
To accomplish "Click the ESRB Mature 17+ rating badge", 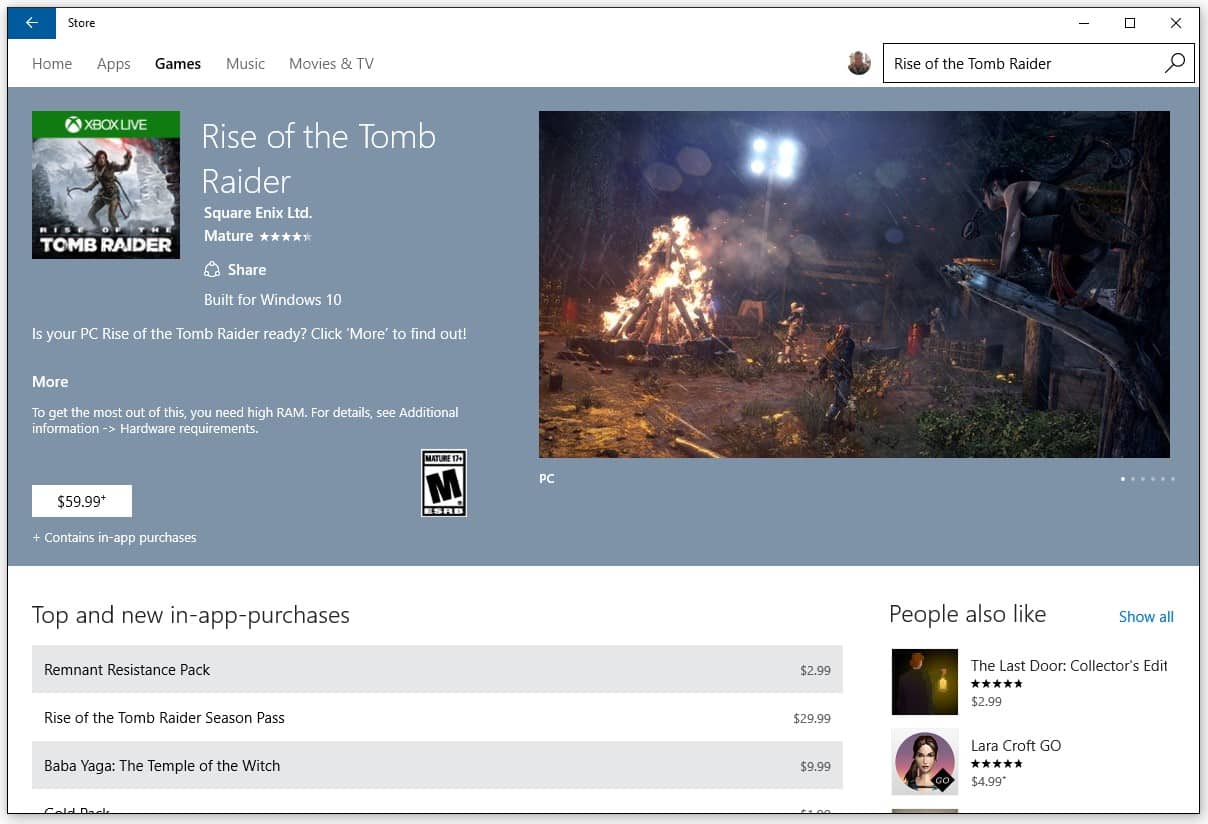I will 444,483.
